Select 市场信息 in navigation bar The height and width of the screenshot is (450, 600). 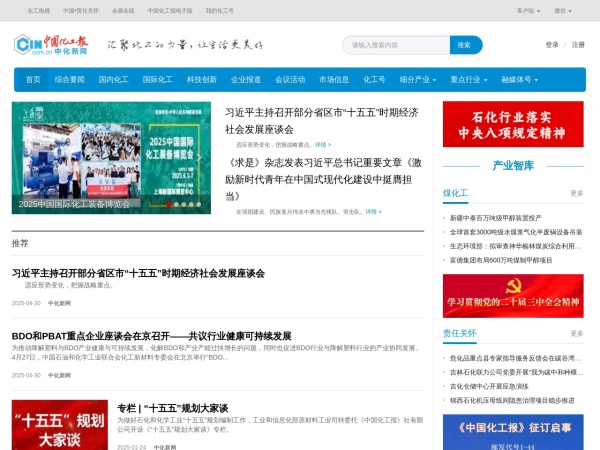(x=334, y=80)
